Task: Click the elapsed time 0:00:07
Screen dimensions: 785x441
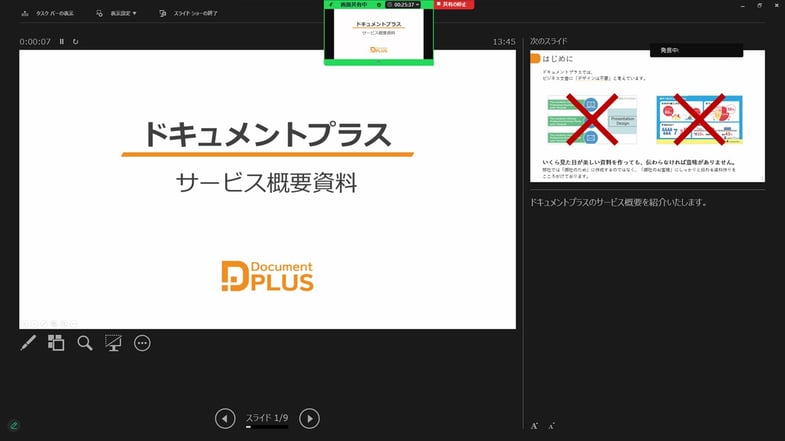Action: pyautogui.click(x=35, y=42)
